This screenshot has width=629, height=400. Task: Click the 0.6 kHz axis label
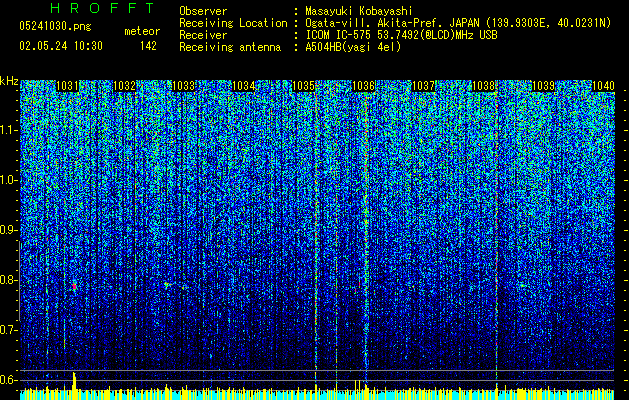tap(9, 380)
